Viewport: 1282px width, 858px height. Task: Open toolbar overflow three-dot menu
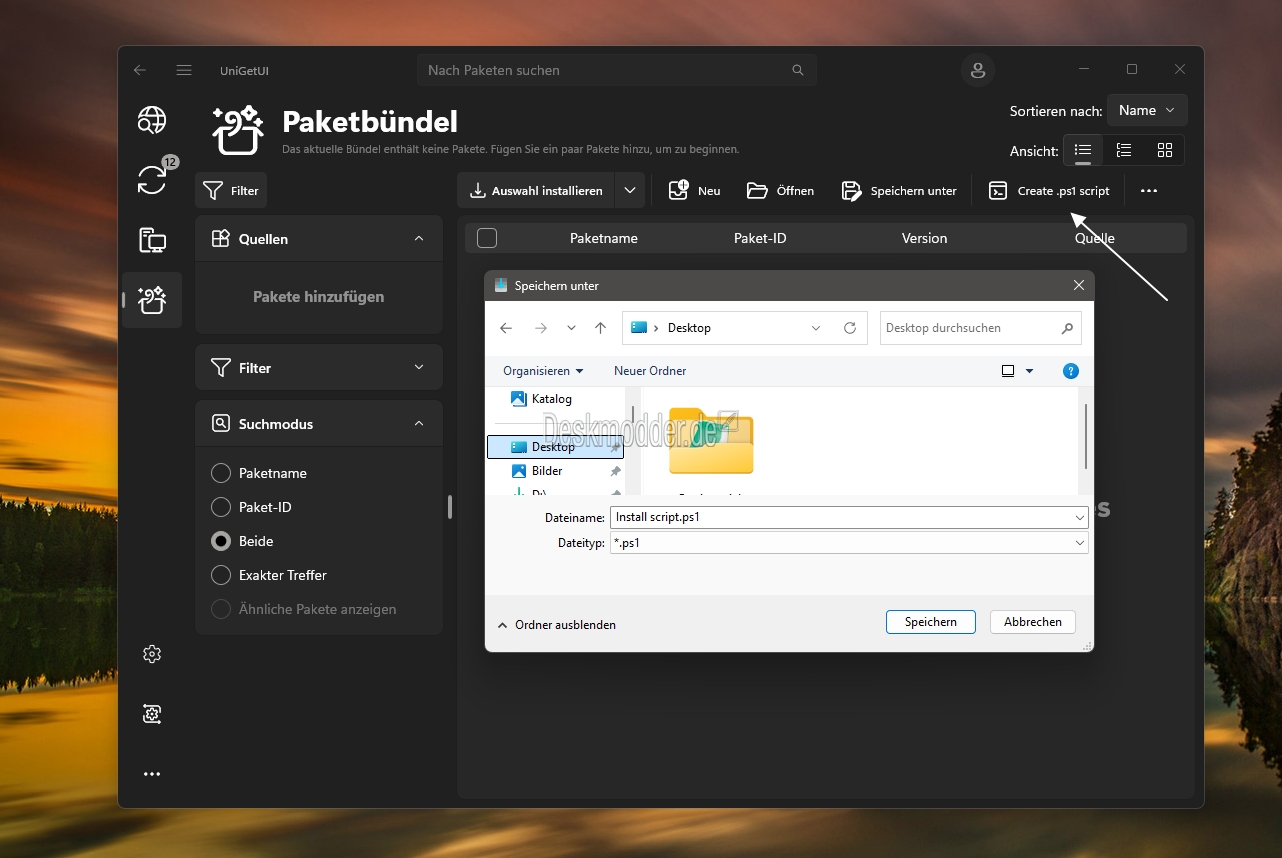coord(1149,191)
